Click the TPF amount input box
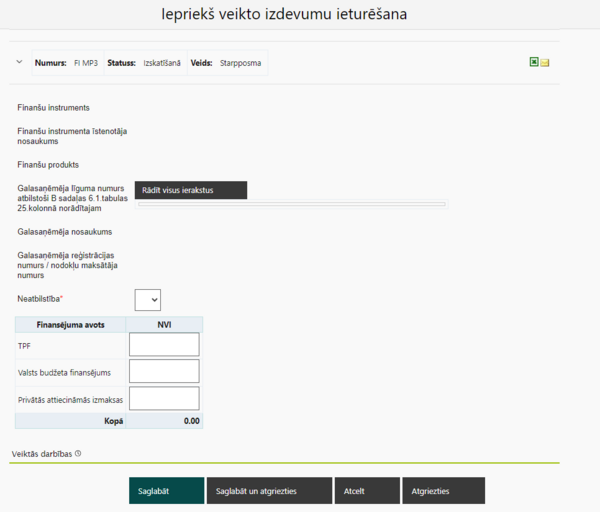The image size is (600, 512). click(x=164, y=344)
